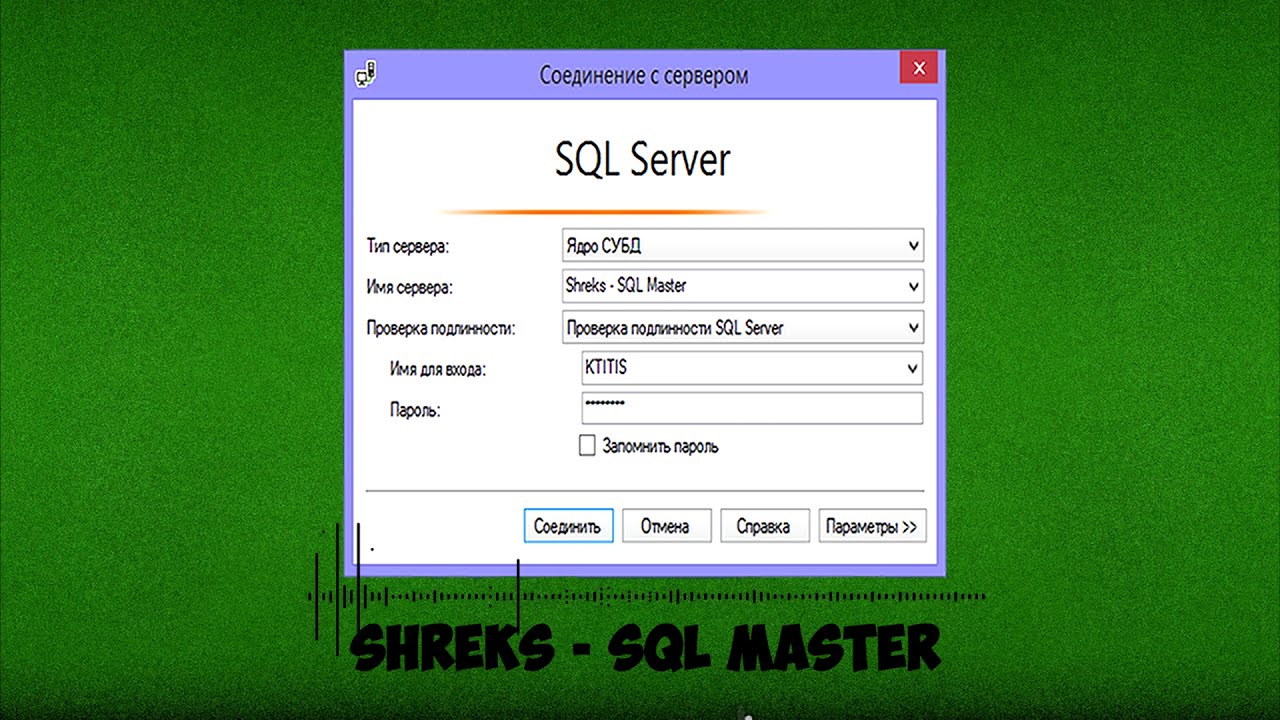Expand the Имя сервера combo box arrow
This screenshot has width=1280, height=720.
click(x=913, y=286)
